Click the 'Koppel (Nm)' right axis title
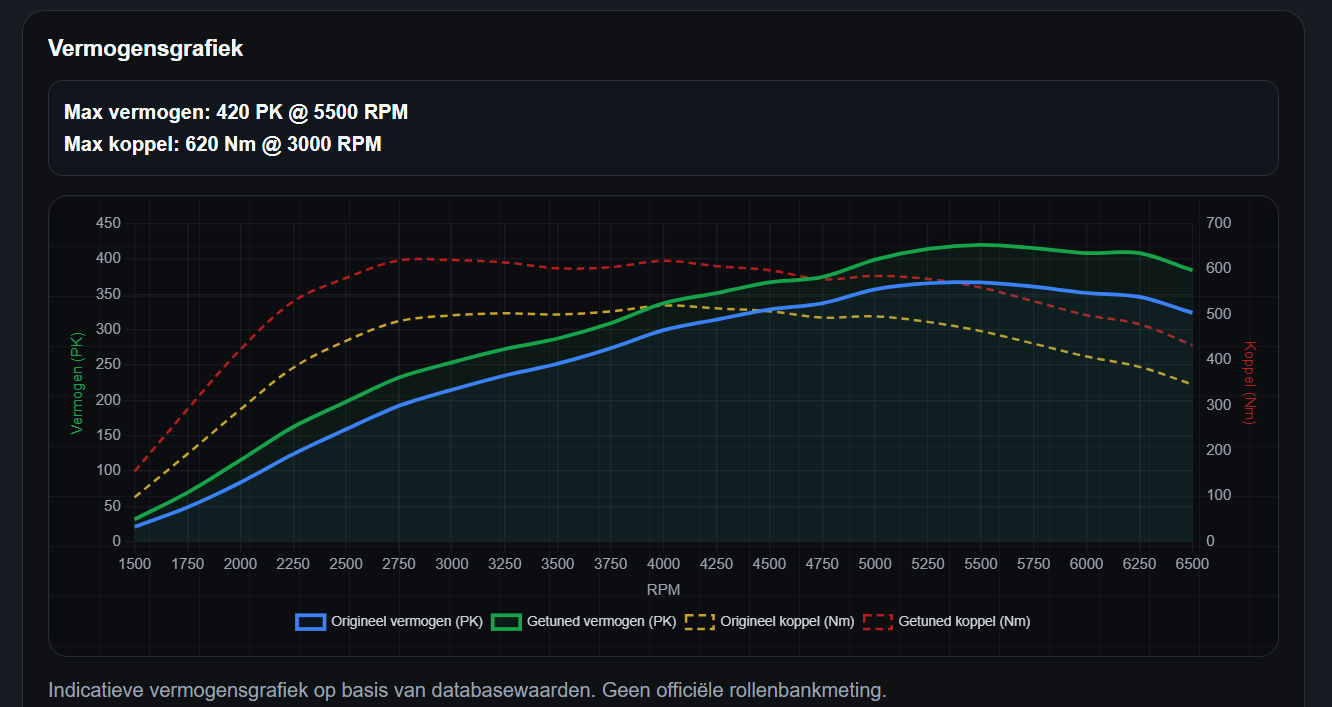 (x=1249, y=383)
